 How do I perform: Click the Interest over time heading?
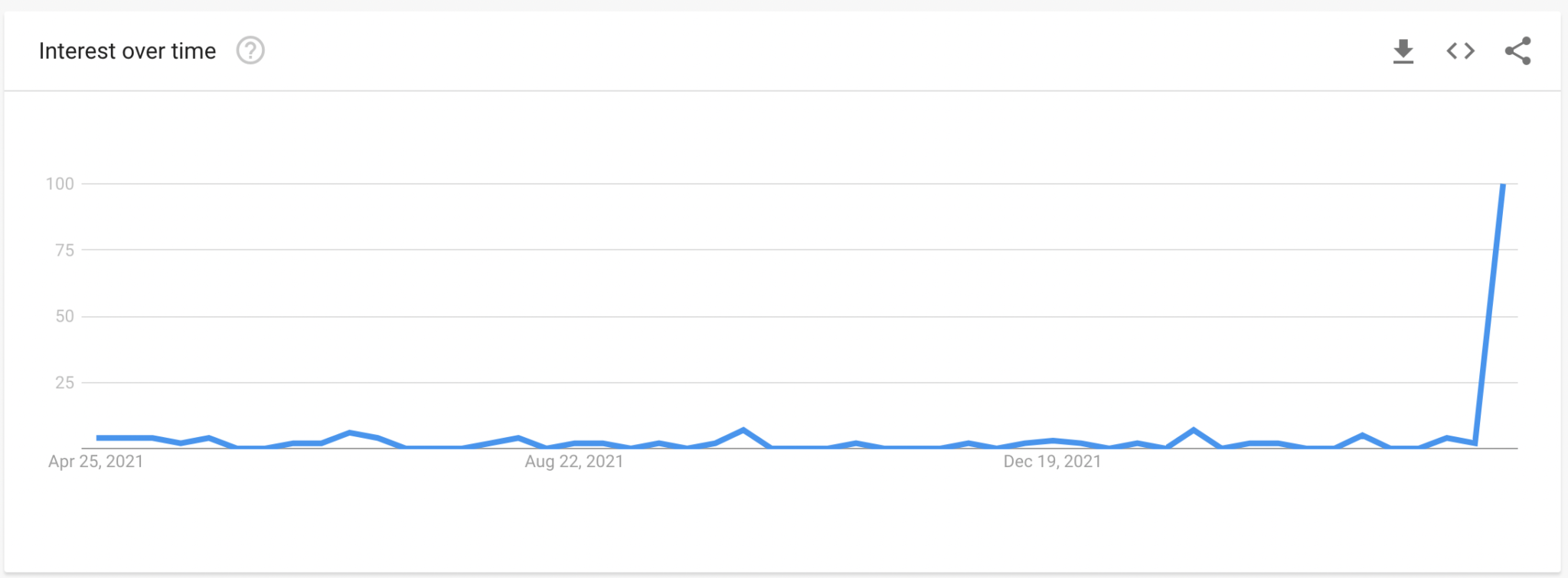click(x=127, y=51)
